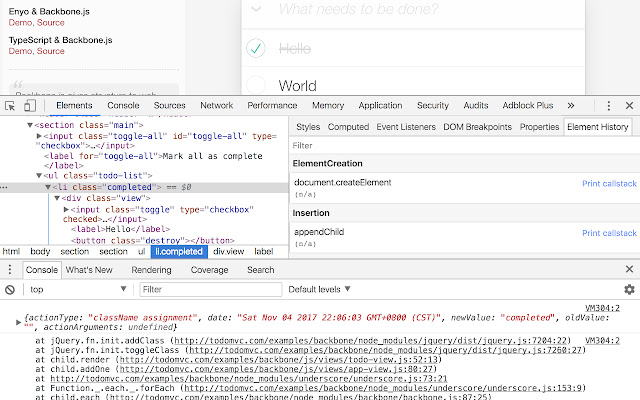
Task: Close the DevTools panel
Action: click(x=629, y=106)
